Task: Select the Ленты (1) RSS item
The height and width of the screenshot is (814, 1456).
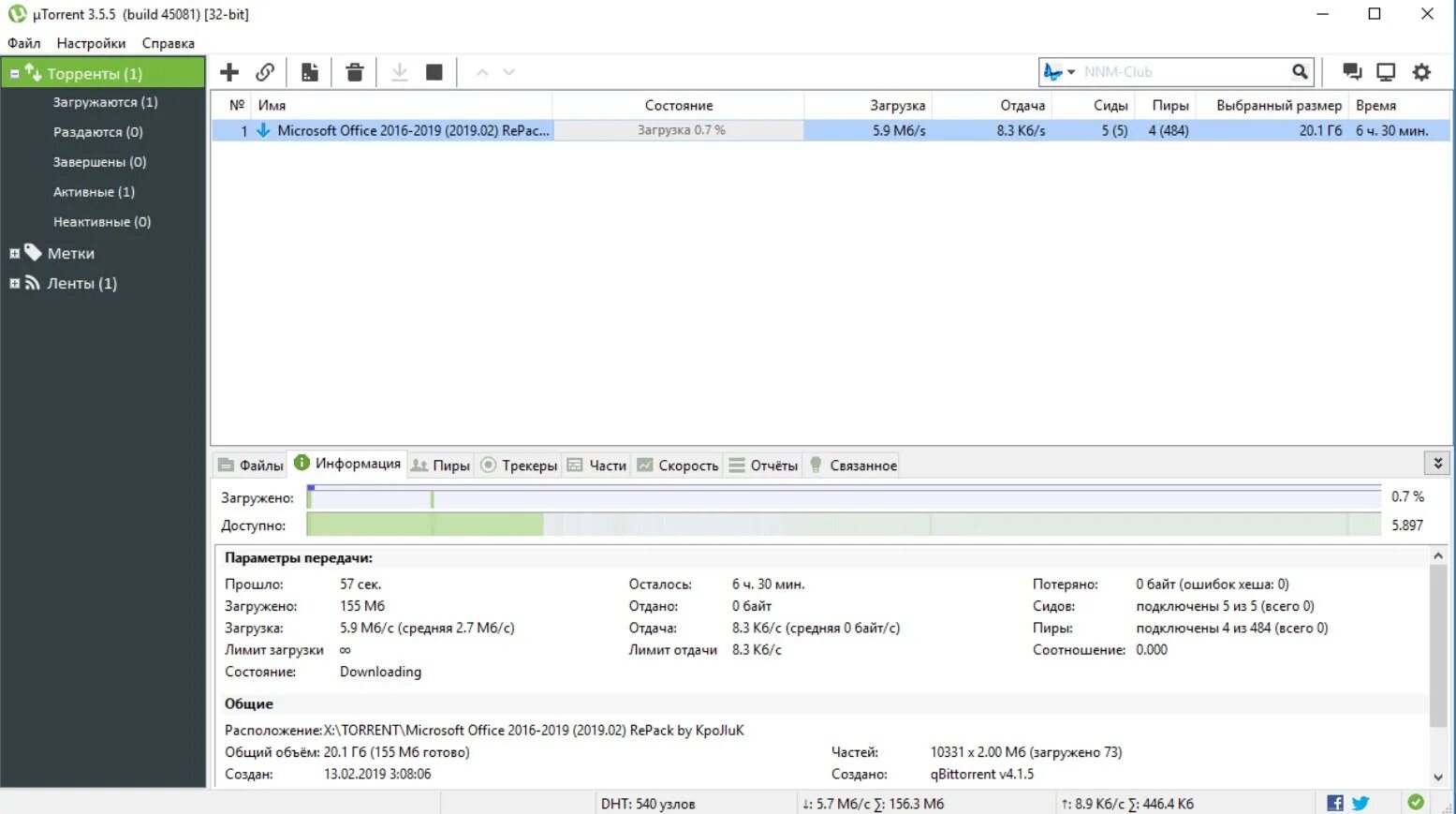Action: coord(81,283)
